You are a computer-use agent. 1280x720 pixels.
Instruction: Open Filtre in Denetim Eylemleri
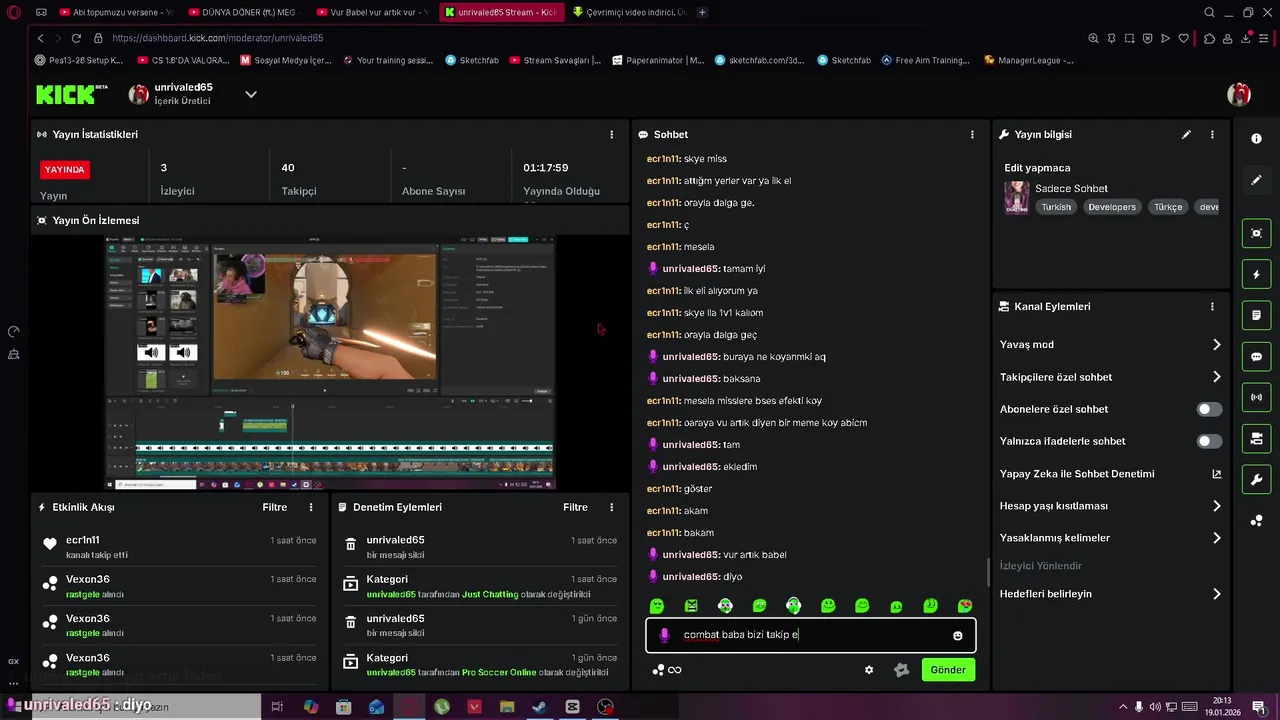point(575,507)
